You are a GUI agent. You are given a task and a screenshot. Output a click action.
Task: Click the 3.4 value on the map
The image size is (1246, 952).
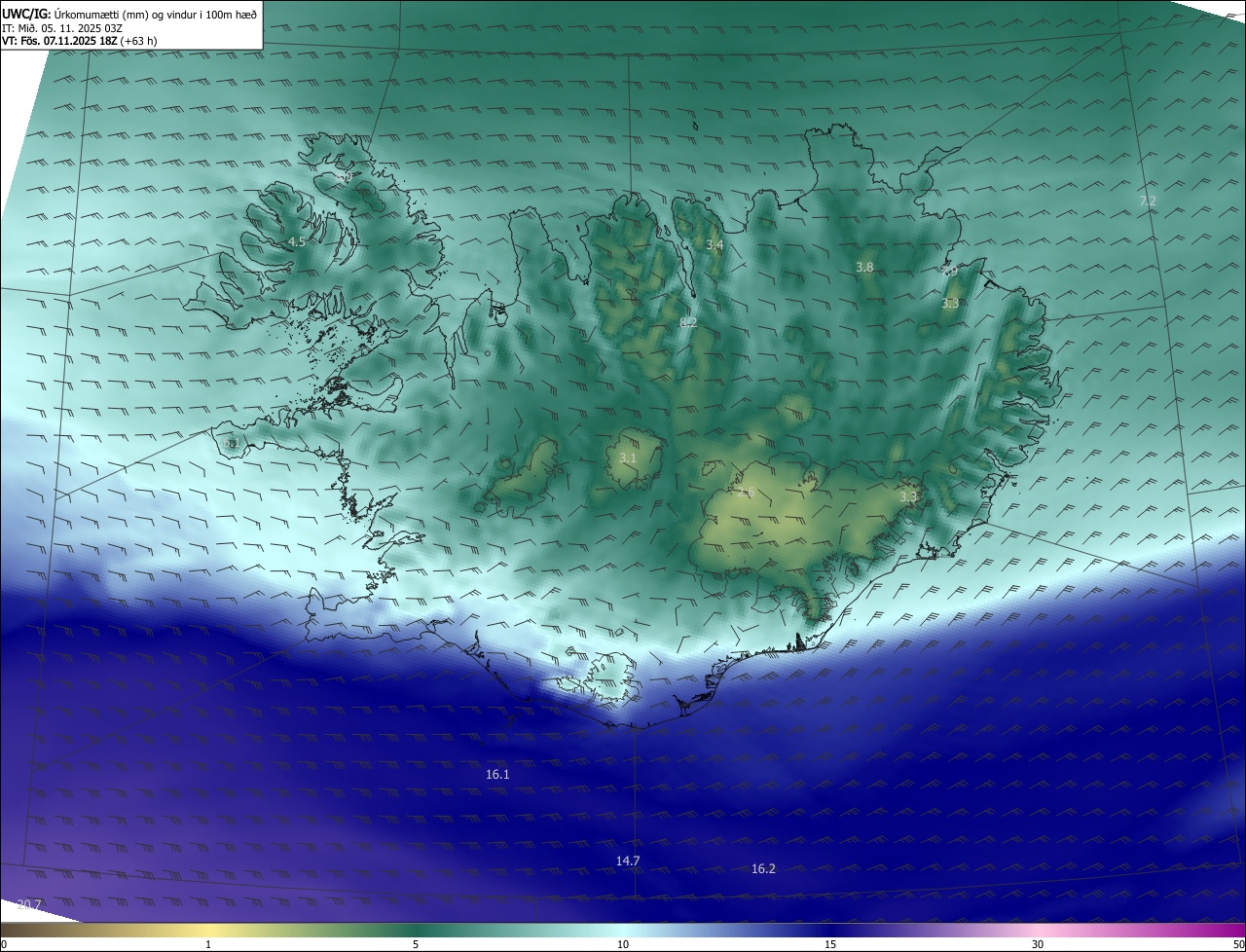point(715,244)
